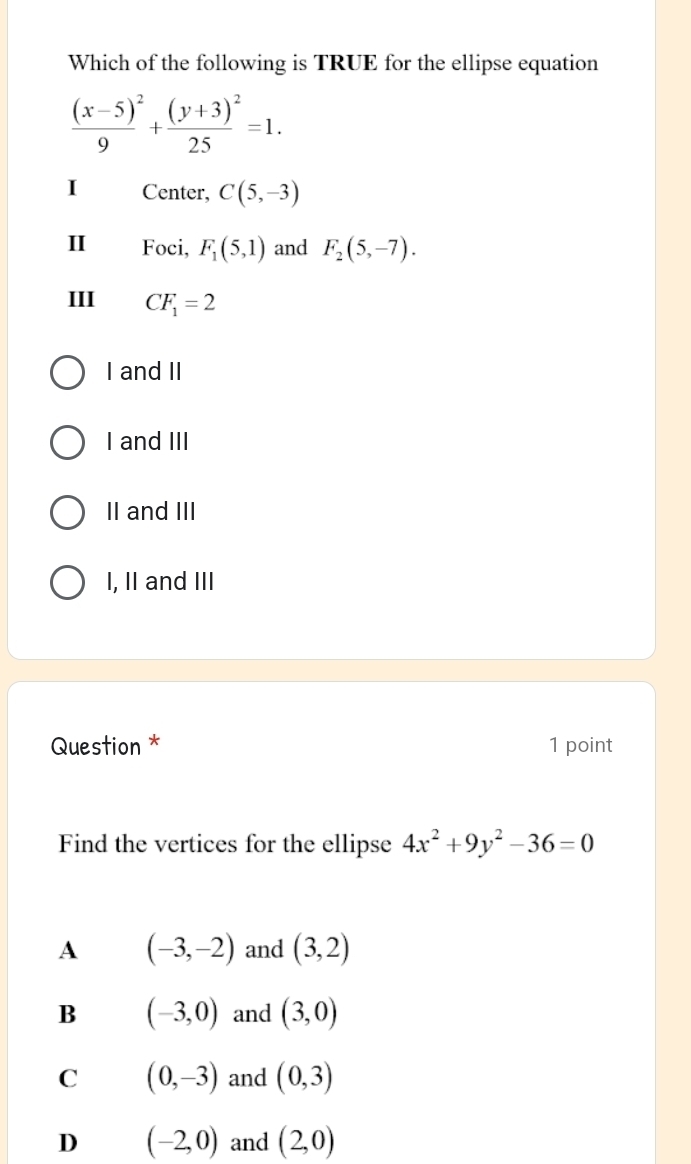Select the radio button for 'II and III'

67,512
